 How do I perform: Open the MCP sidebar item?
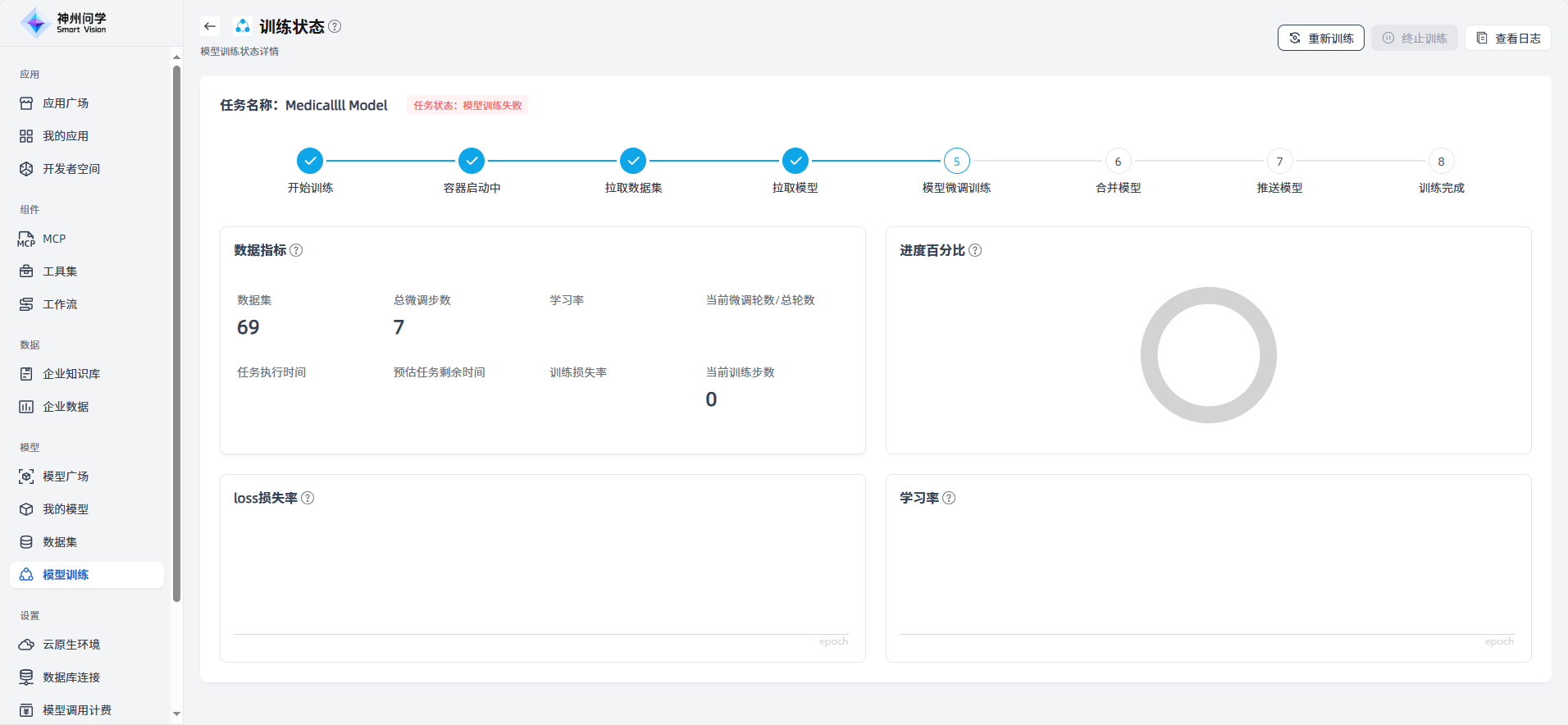[54, 239]
